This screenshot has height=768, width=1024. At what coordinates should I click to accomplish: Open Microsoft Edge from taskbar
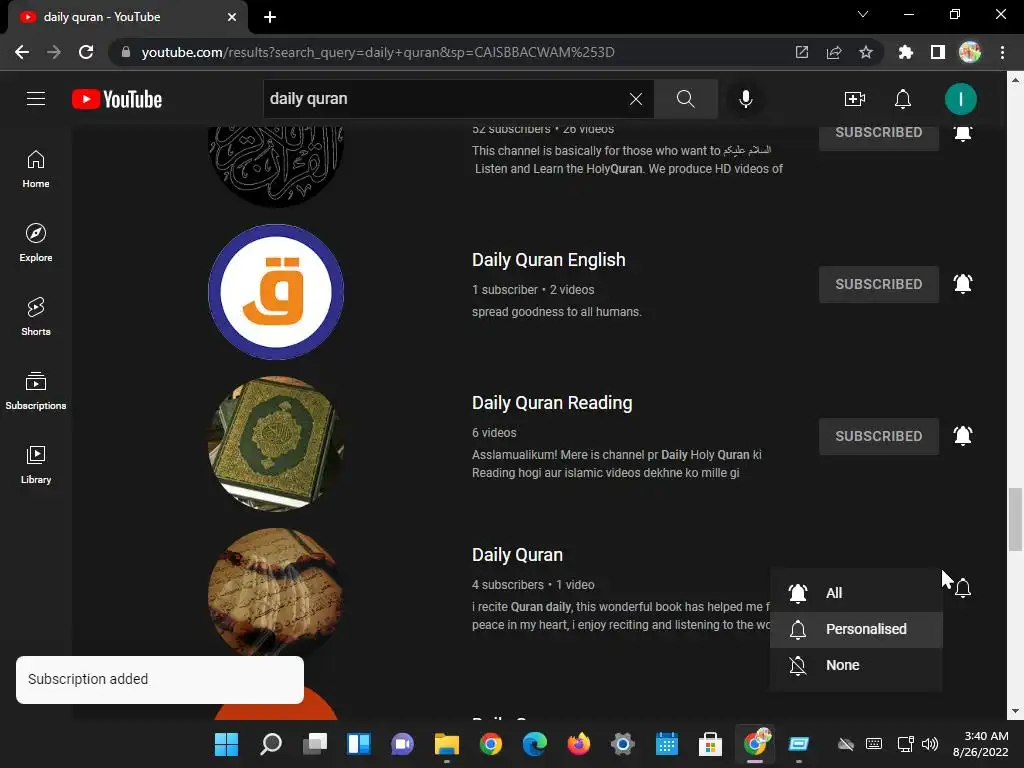(x=534, y=744)
